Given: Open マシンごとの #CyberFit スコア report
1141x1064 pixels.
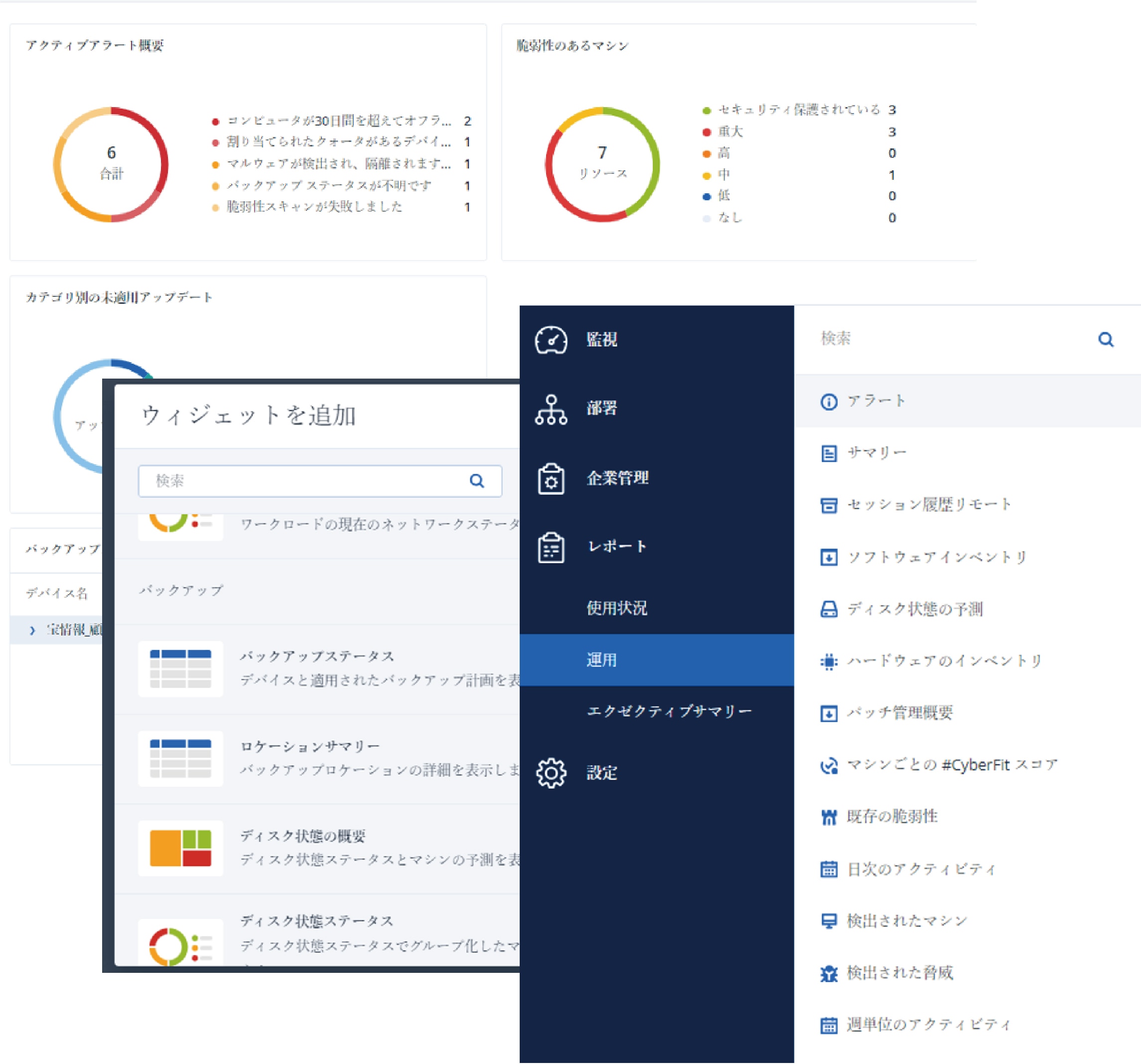Looking at the screenshot, I should (x=952, y=765).
